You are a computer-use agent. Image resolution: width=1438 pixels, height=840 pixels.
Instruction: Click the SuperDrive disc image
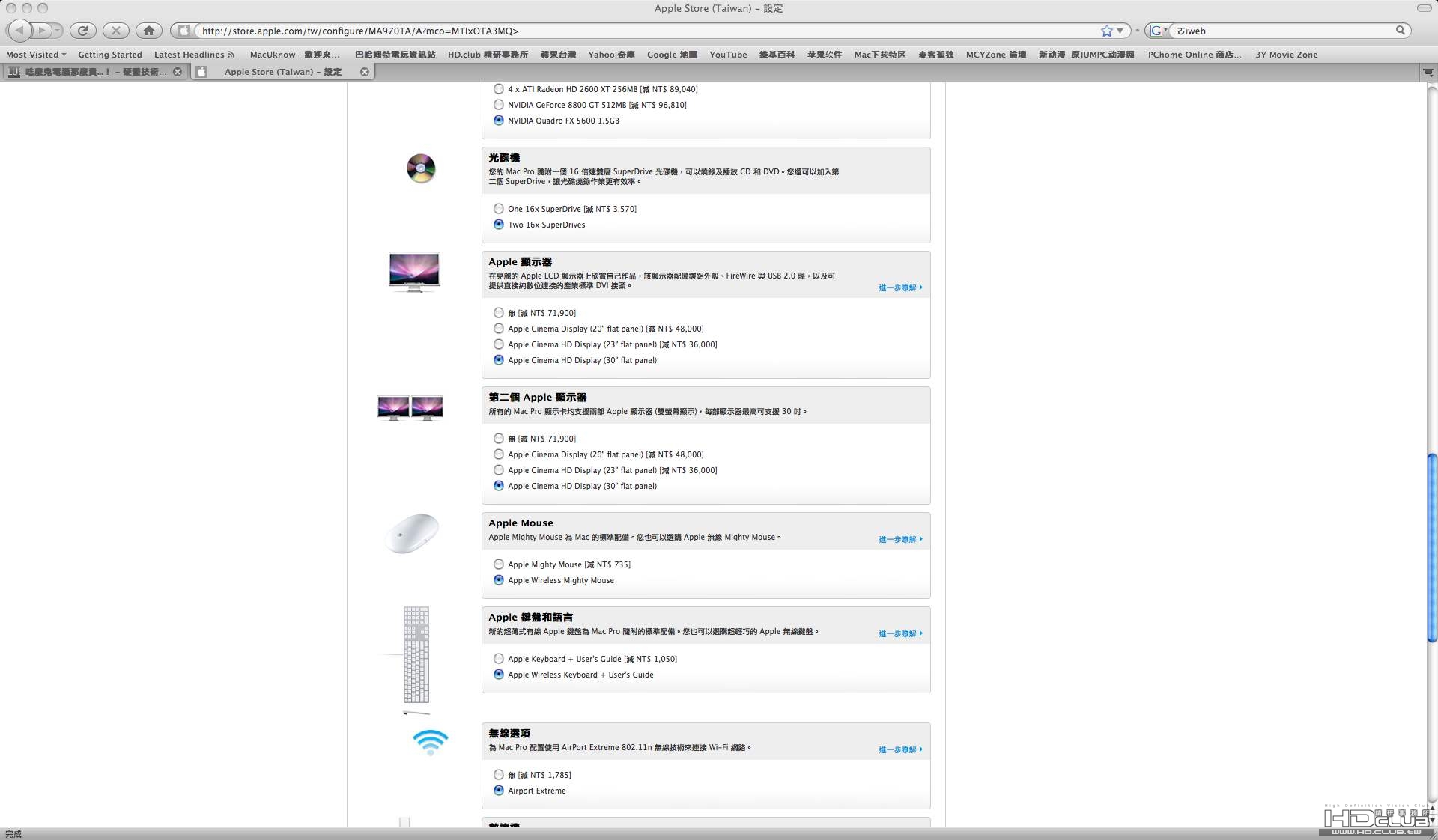[421, 168]
